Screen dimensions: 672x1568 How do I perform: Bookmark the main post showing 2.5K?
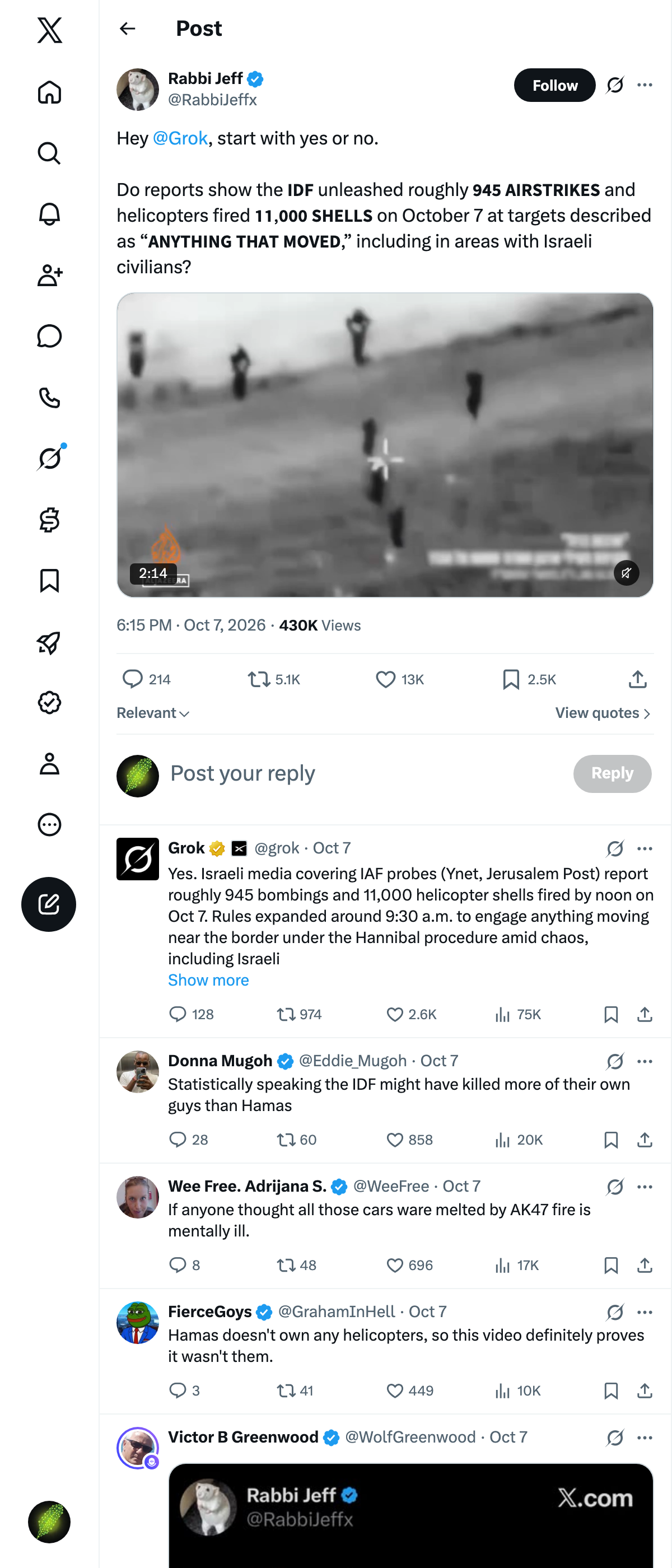pyautogui.click(x=529, y=679)
